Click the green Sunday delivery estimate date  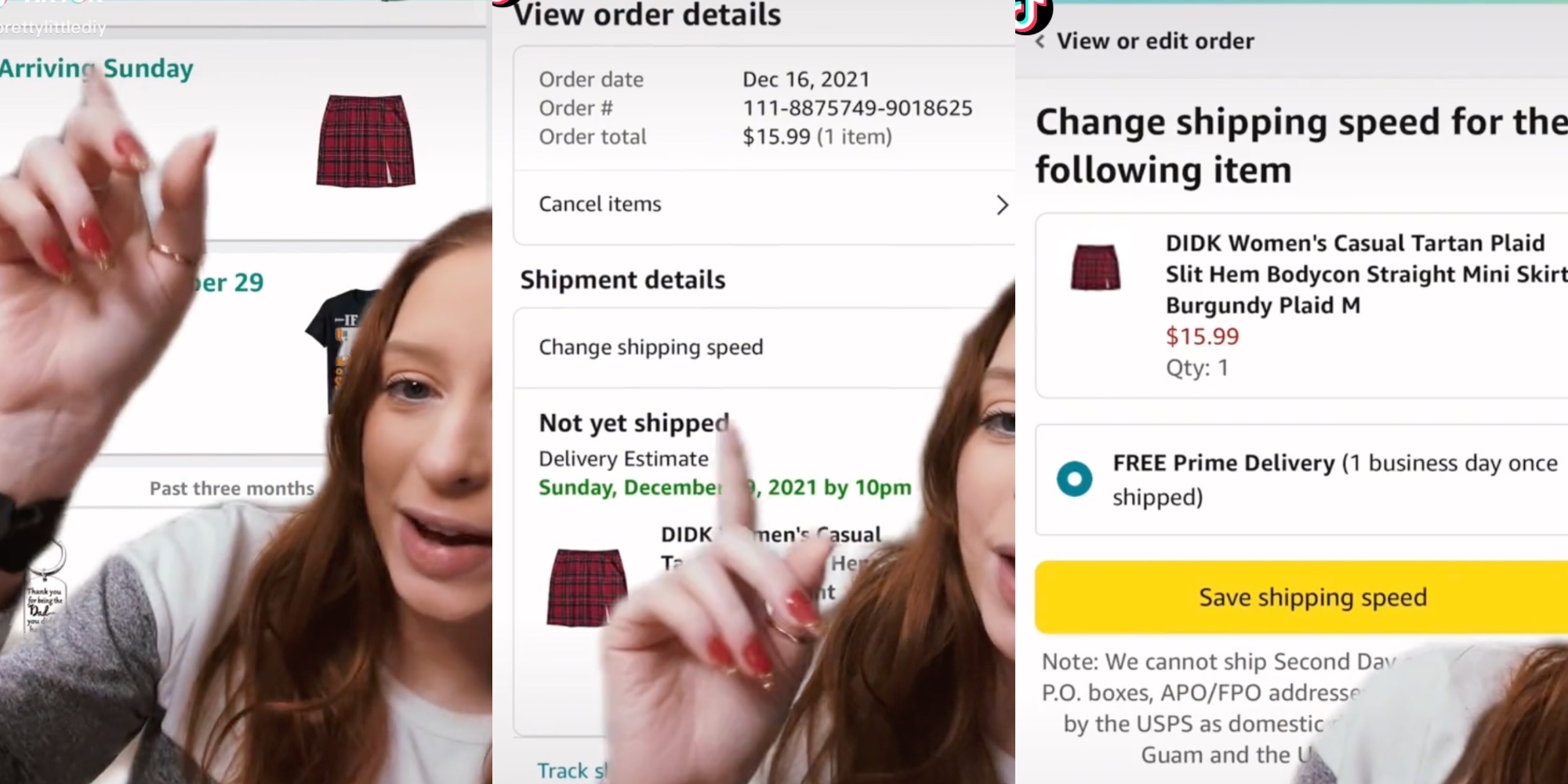point(724,488)
